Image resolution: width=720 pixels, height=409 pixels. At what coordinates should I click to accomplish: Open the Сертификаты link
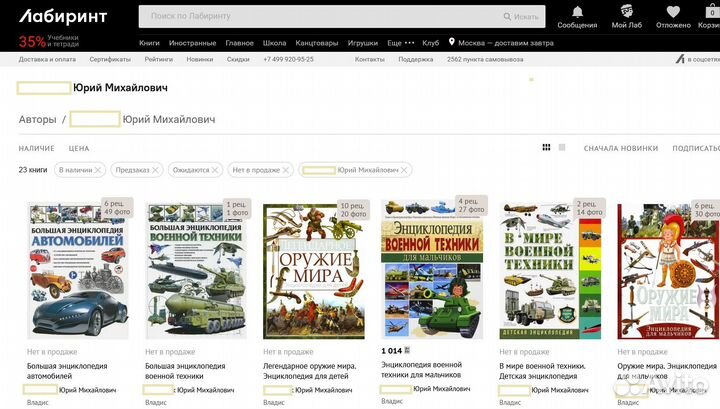(110, 59)
